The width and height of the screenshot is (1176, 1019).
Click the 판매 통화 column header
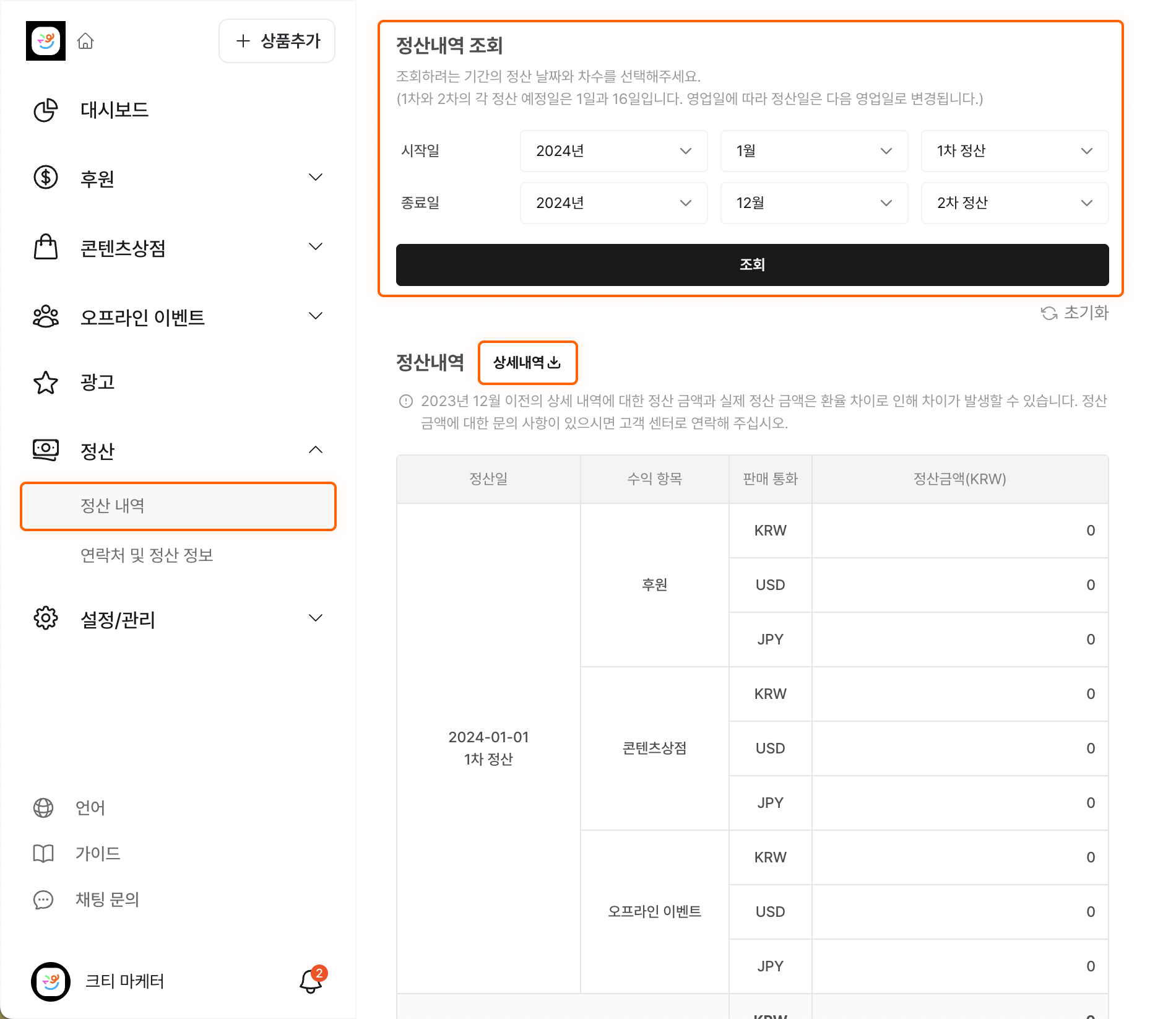coord(770,479)
